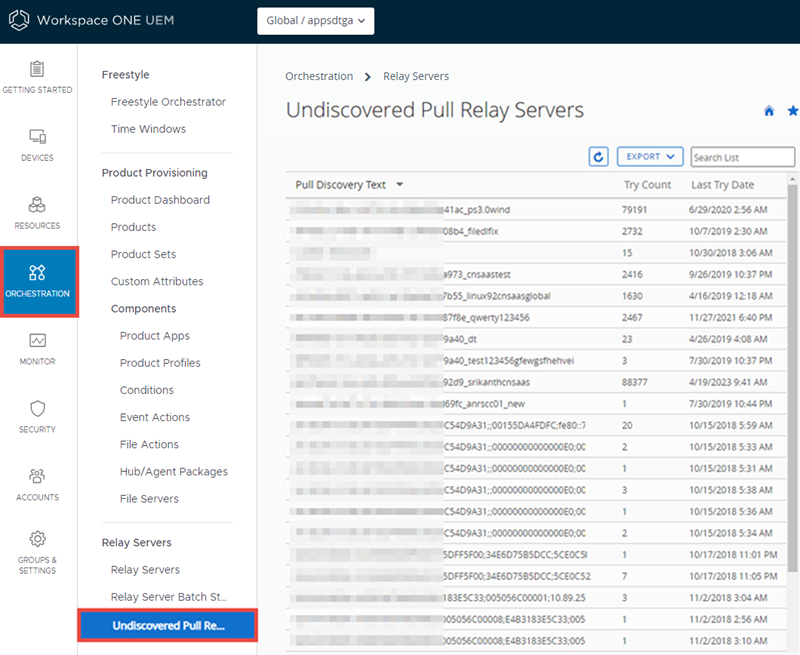Click the Relay Servers breadcrumb link
The height and width of the screenshot is (655, 800).
tap(416, 77)
